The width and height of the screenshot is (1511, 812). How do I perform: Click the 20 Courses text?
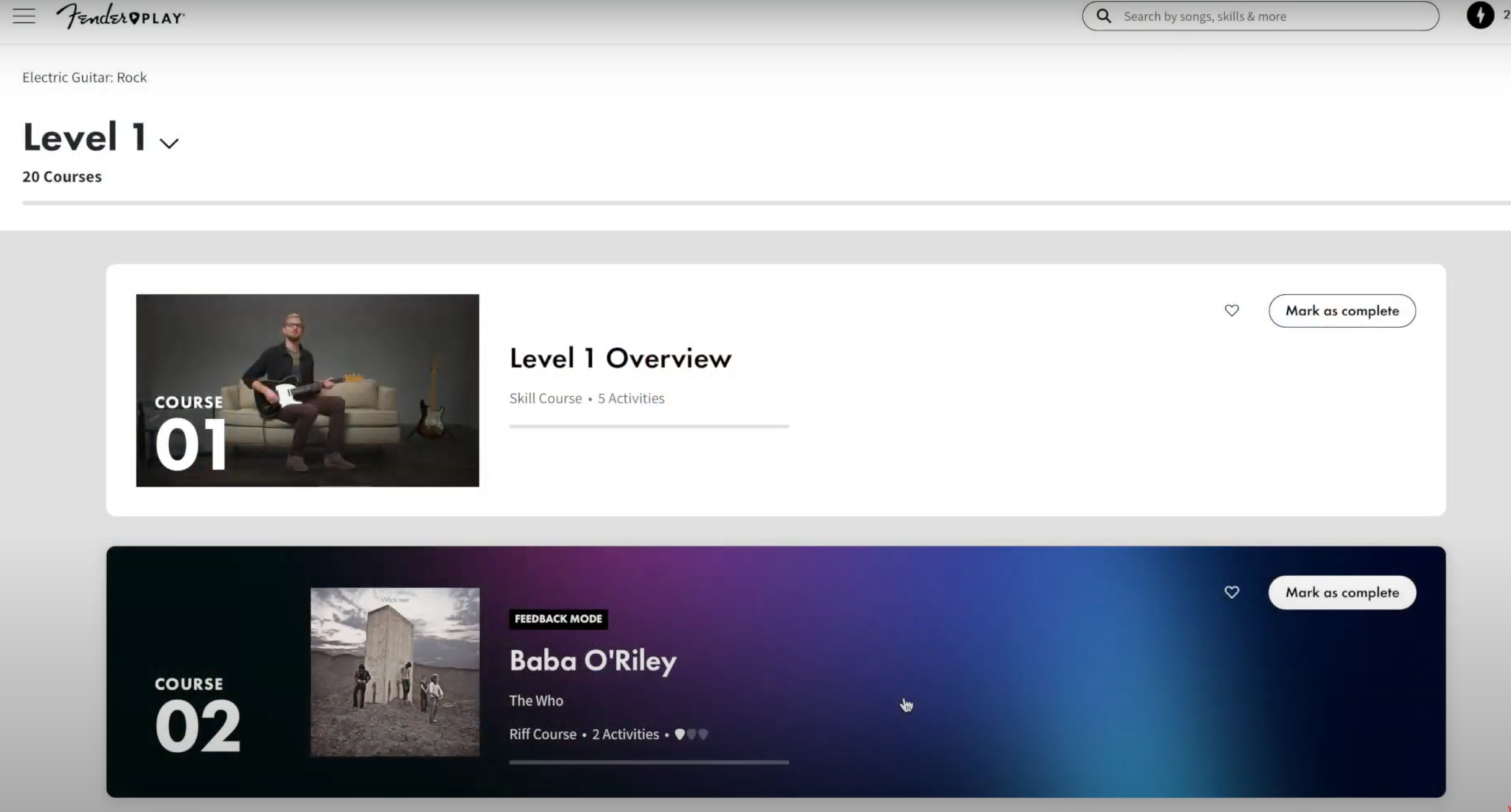[62, 176]
